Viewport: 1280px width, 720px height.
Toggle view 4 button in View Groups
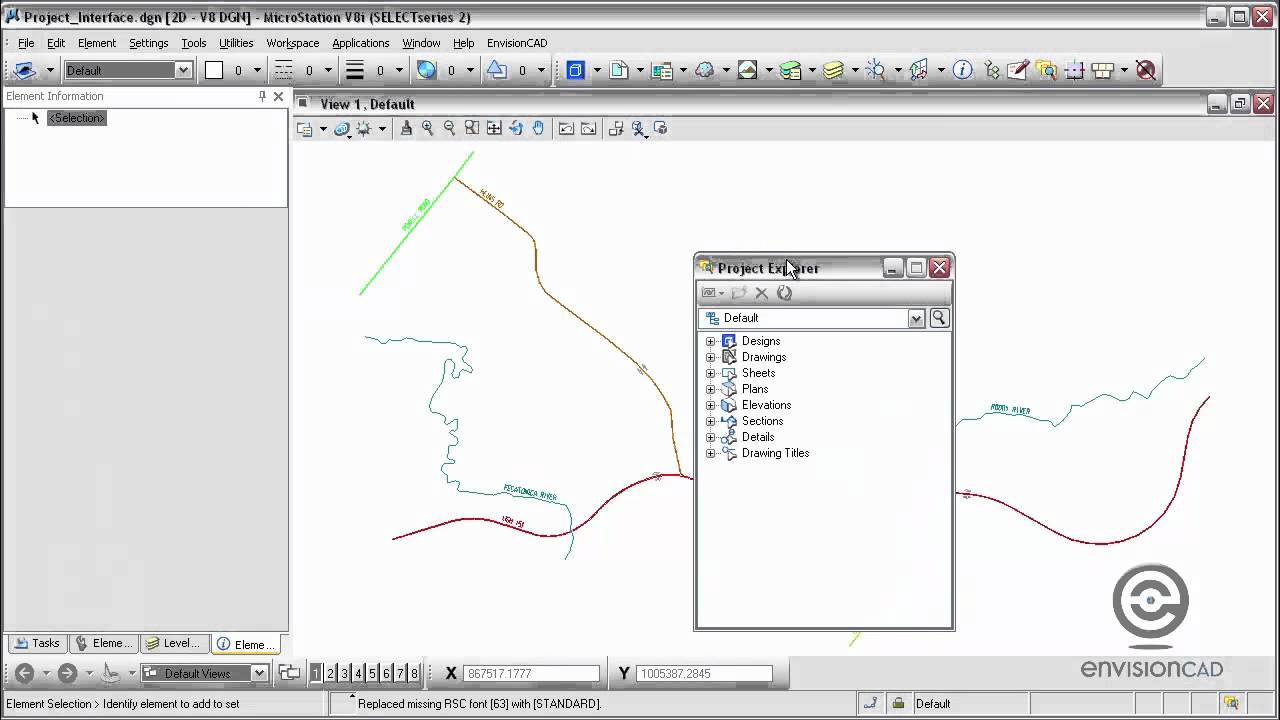(358, 674)
